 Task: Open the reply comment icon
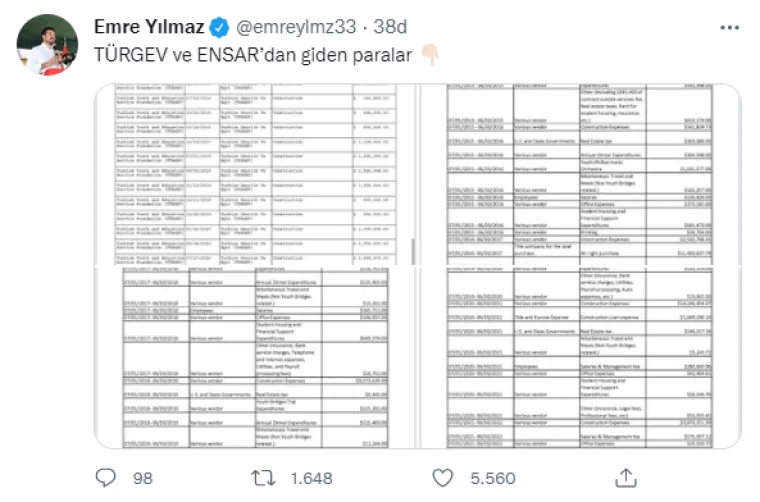[106, 478]
